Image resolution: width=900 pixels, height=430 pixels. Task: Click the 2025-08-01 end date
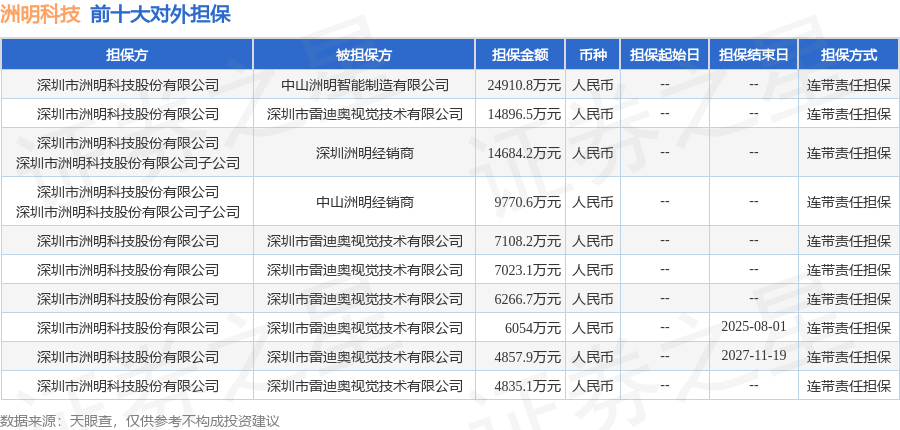tap(754, 327)
